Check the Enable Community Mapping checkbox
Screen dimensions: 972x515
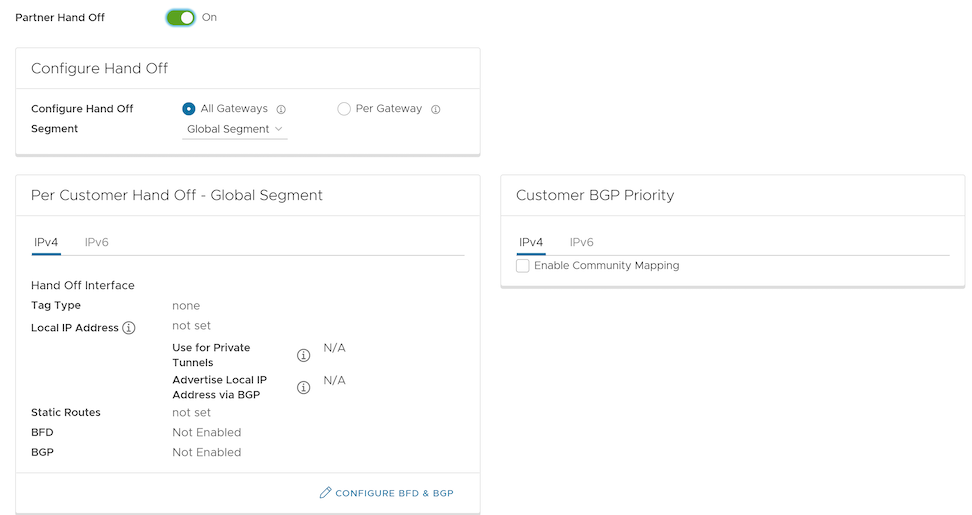523,266
